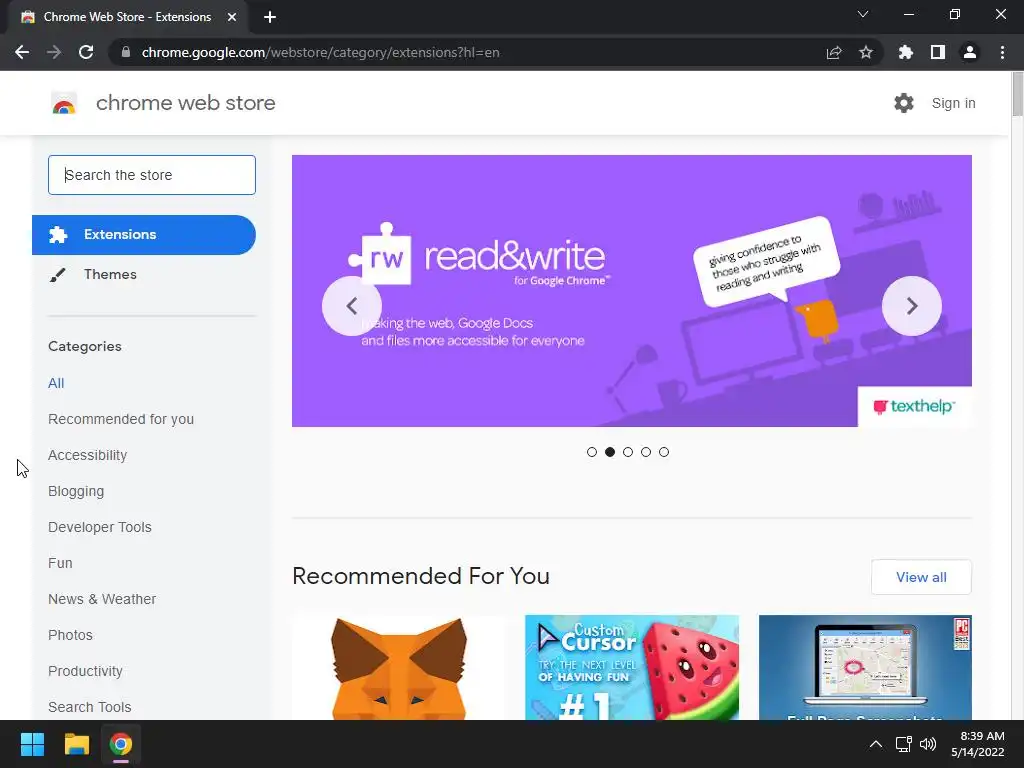Image resolution: width=1024 pixels, height=768 pixels.
Task: Show next carousel banner
Action: click(x=912, y=306)
